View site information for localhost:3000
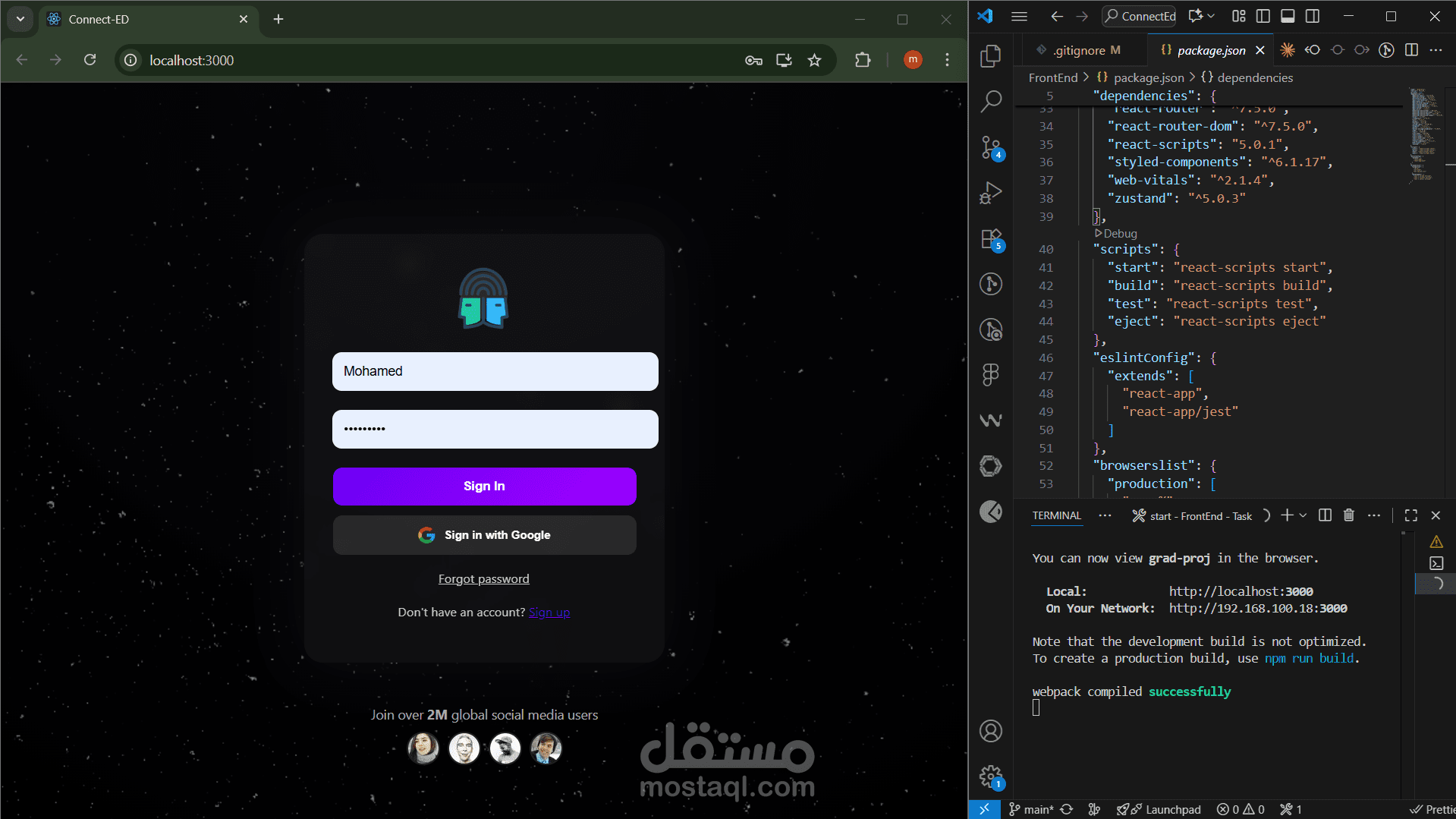The image size is (1456, 819). pyautogui.click(x=131, y=60)
